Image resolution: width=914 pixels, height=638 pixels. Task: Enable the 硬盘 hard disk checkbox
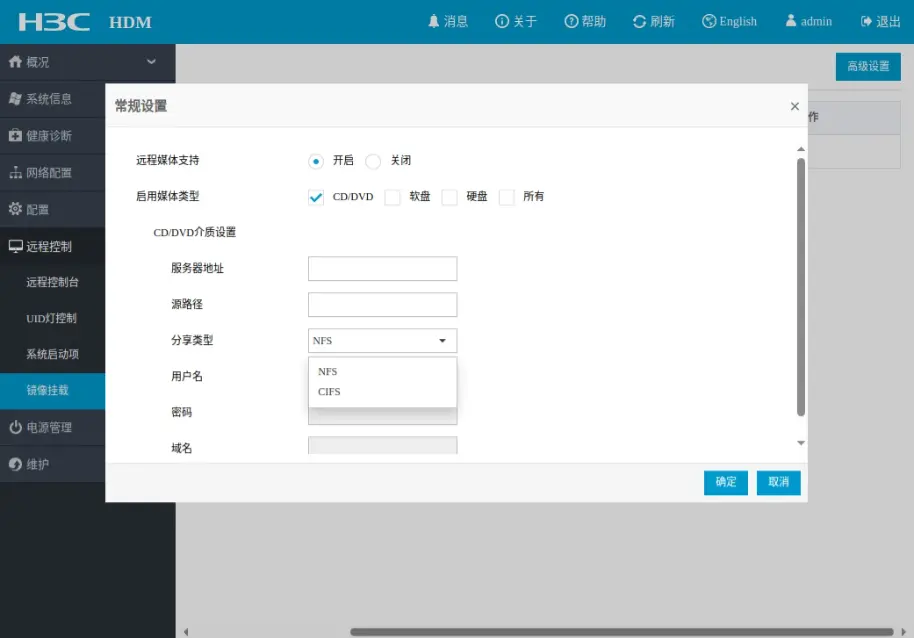[x=449, y=197]
